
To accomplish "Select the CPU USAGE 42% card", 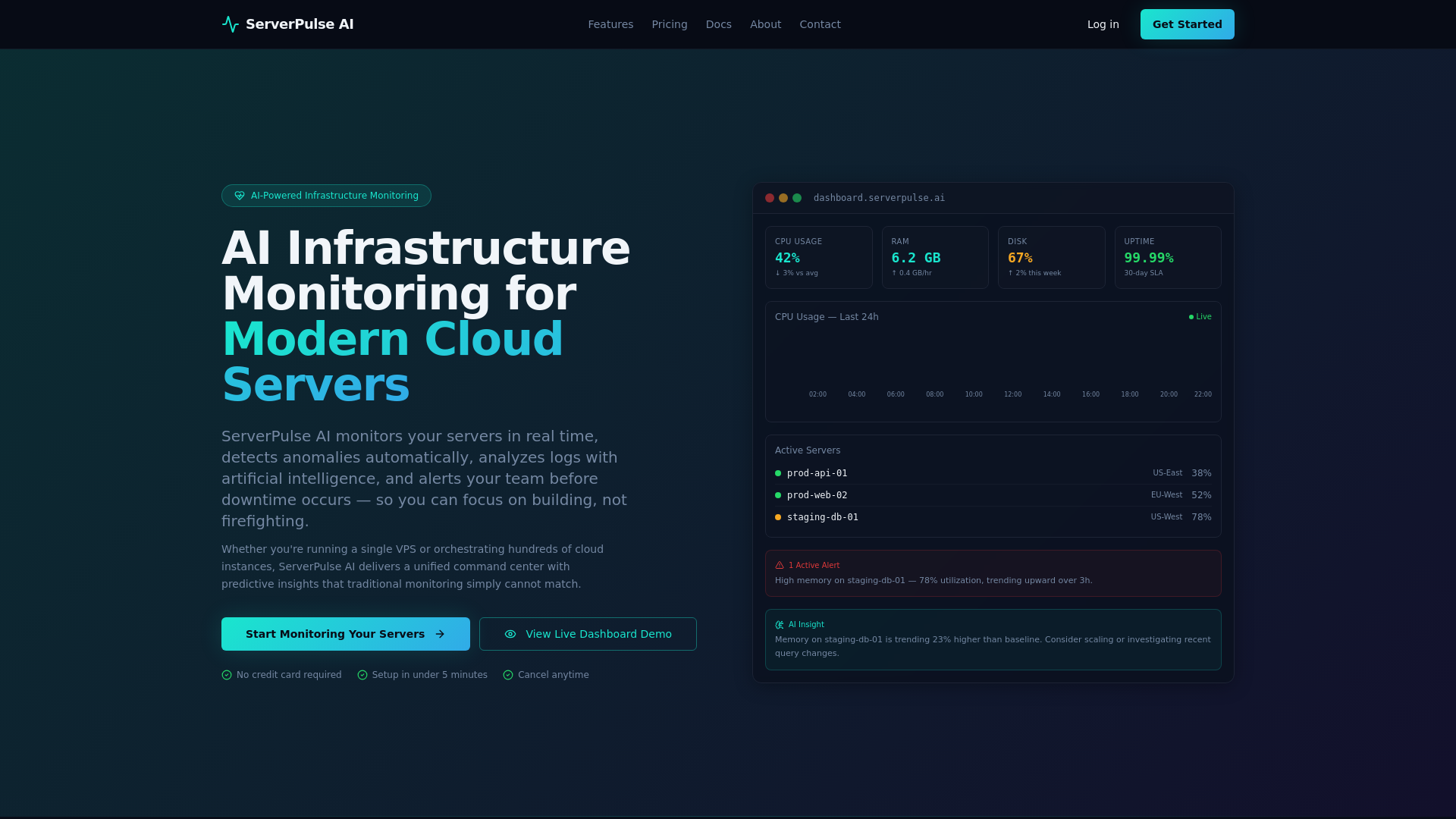I will pyautogui.click(x=819, y=258).
